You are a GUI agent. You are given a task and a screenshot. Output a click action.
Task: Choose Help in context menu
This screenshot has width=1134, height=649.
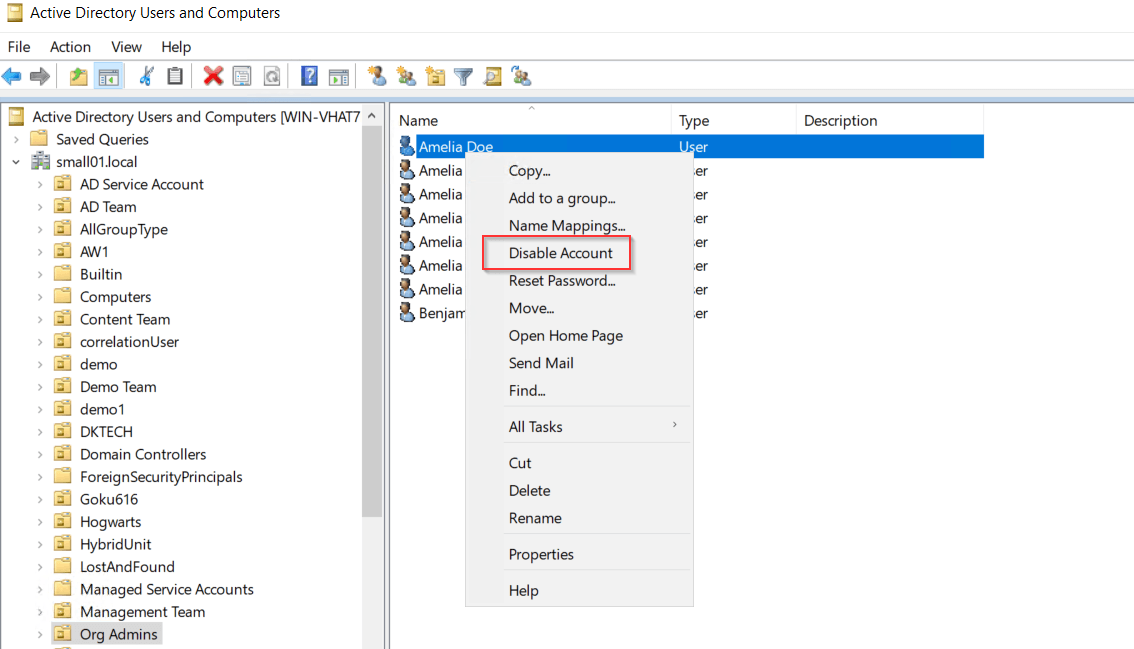pos(524,590)
